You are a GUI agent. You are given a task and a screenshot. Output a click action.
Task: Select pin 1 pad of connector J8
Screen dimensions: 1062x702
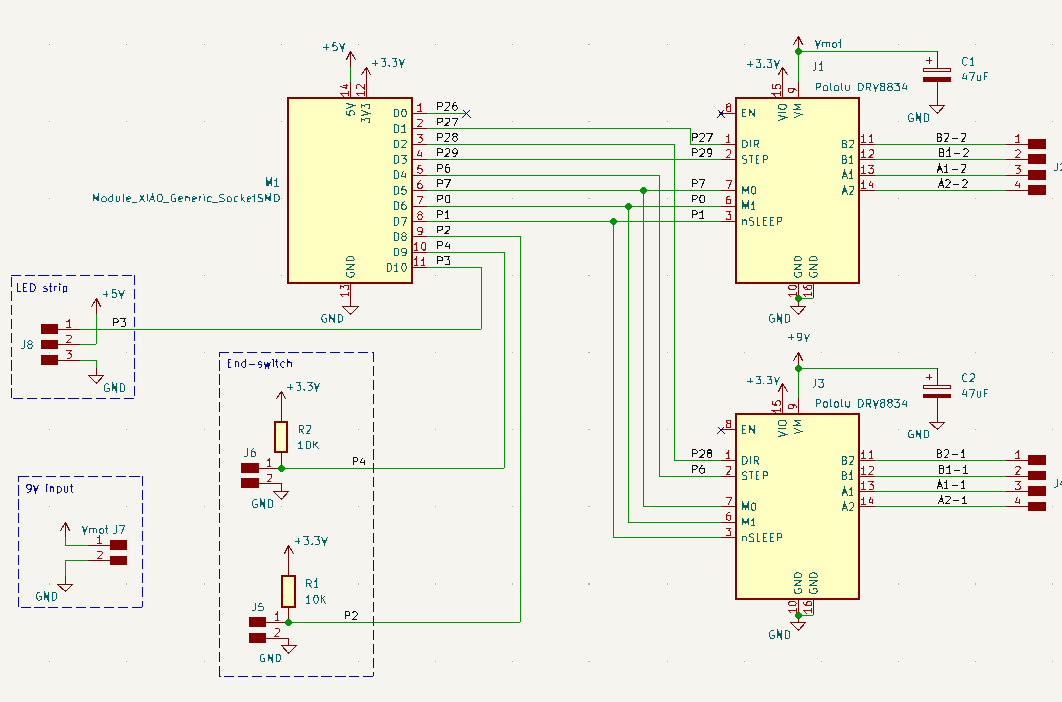tap(49, 329)
